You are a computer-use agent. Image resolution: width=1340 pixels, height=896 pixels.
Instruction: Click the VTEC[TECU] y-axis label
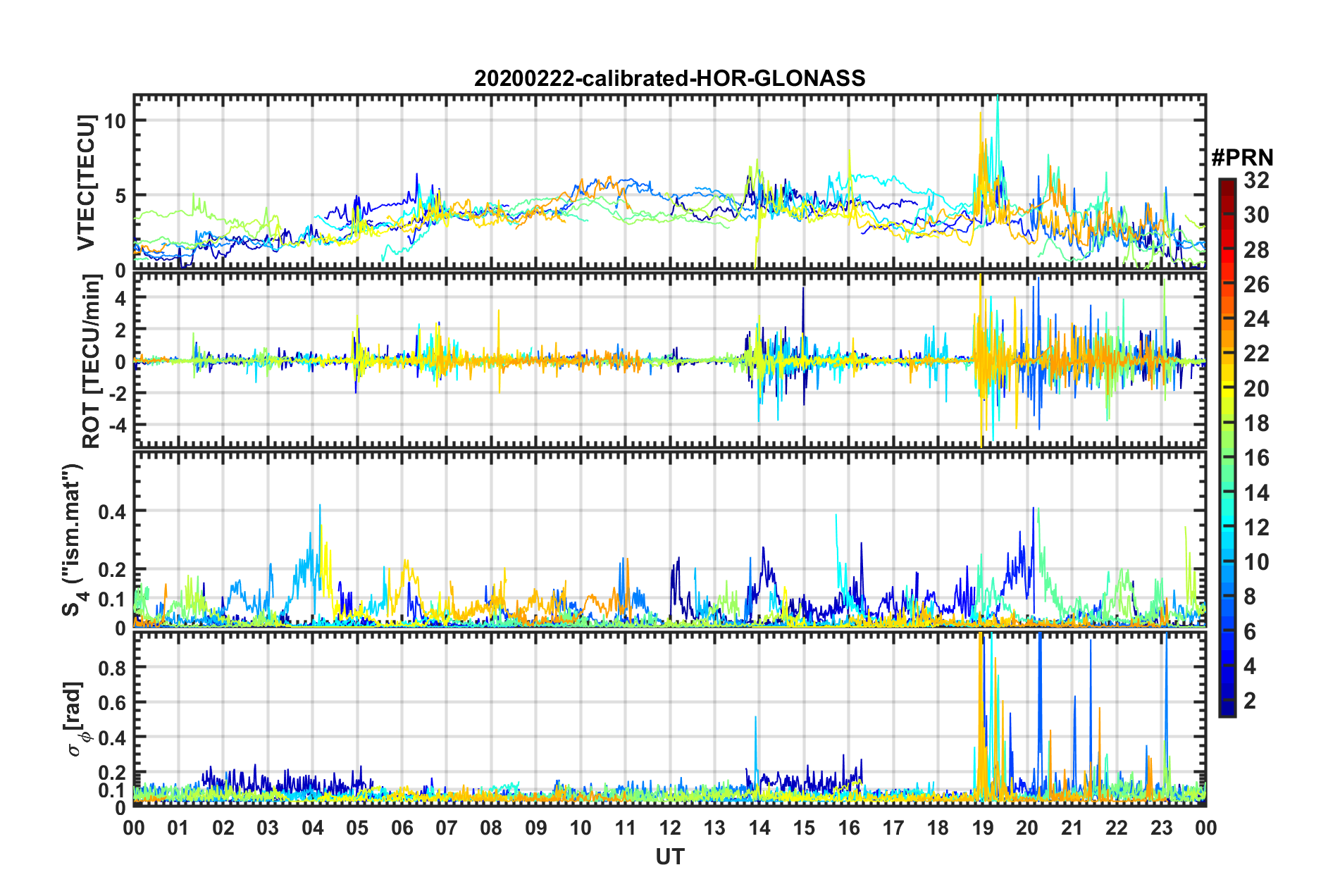click(x=86, y=183)
